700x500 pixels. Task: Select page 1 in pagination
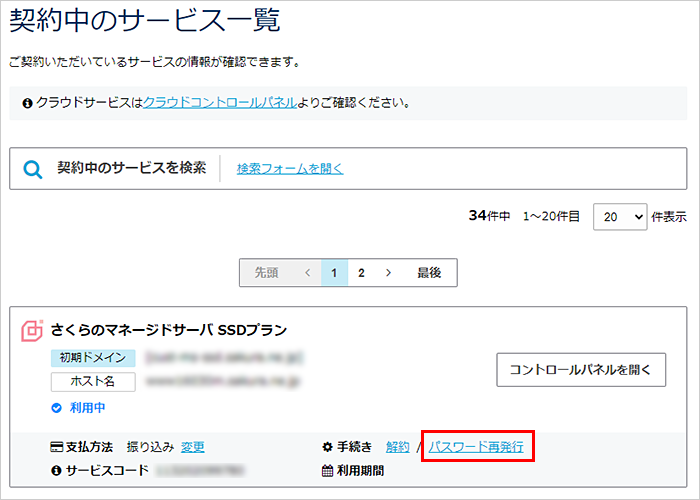tap(334, 272)
